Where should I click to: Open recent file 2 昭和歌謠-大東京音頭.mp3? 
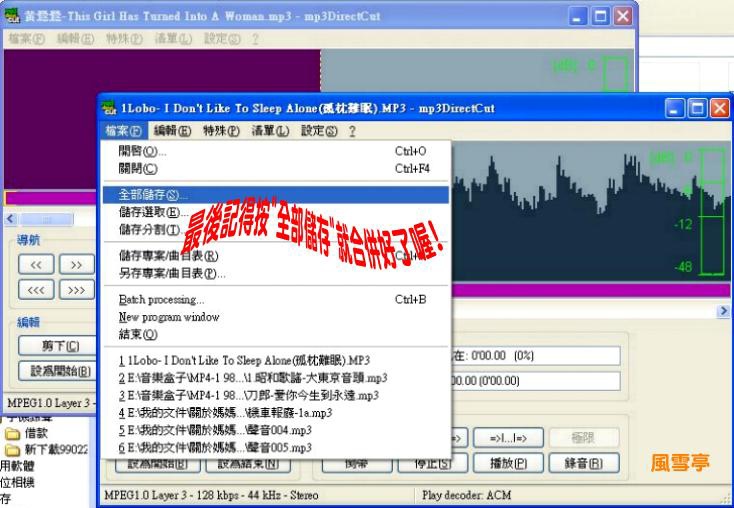[x=276, y=378]
